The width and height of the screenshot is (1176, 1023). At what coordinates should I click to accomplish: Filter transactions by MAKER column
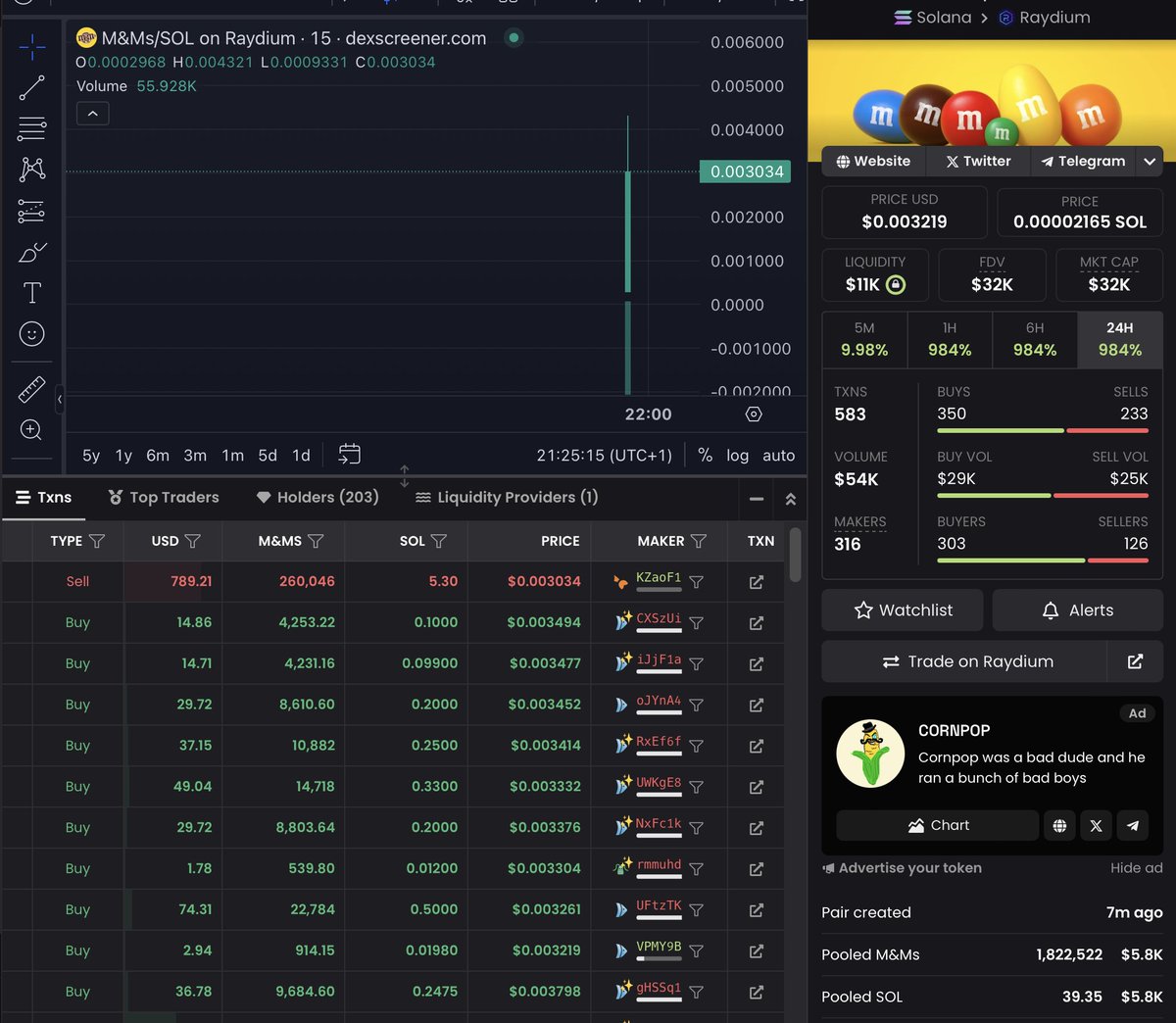pos(699,541)
